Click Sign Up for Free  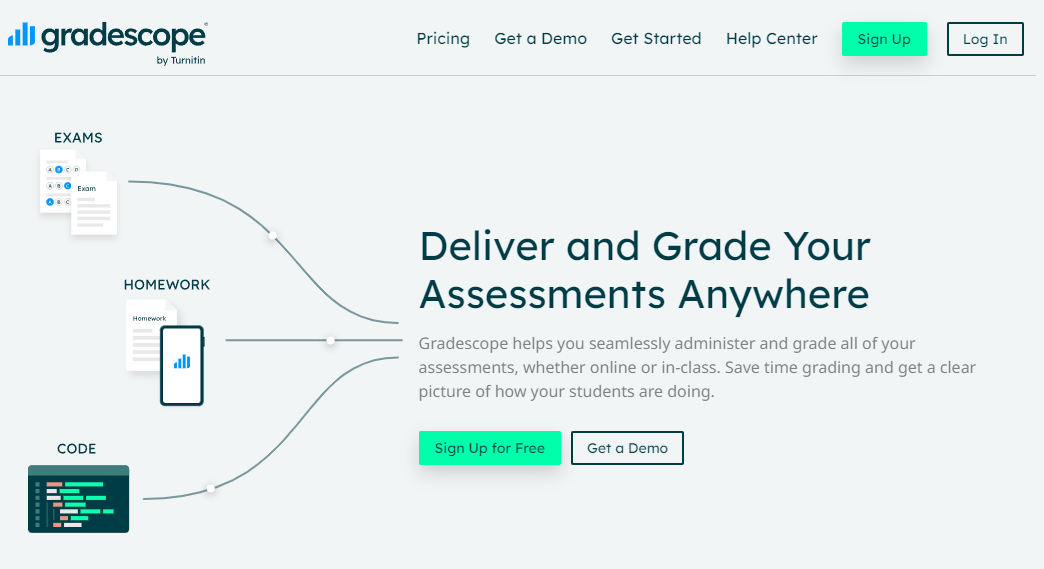pyautogui.click(x=490, y=448)
